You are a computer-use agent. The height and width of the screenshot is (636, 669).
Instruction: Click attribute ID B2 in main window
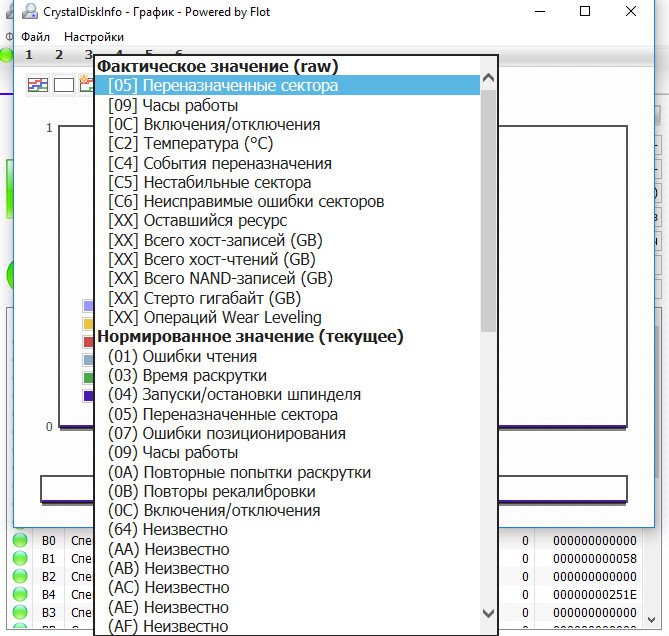click(49, 576)
